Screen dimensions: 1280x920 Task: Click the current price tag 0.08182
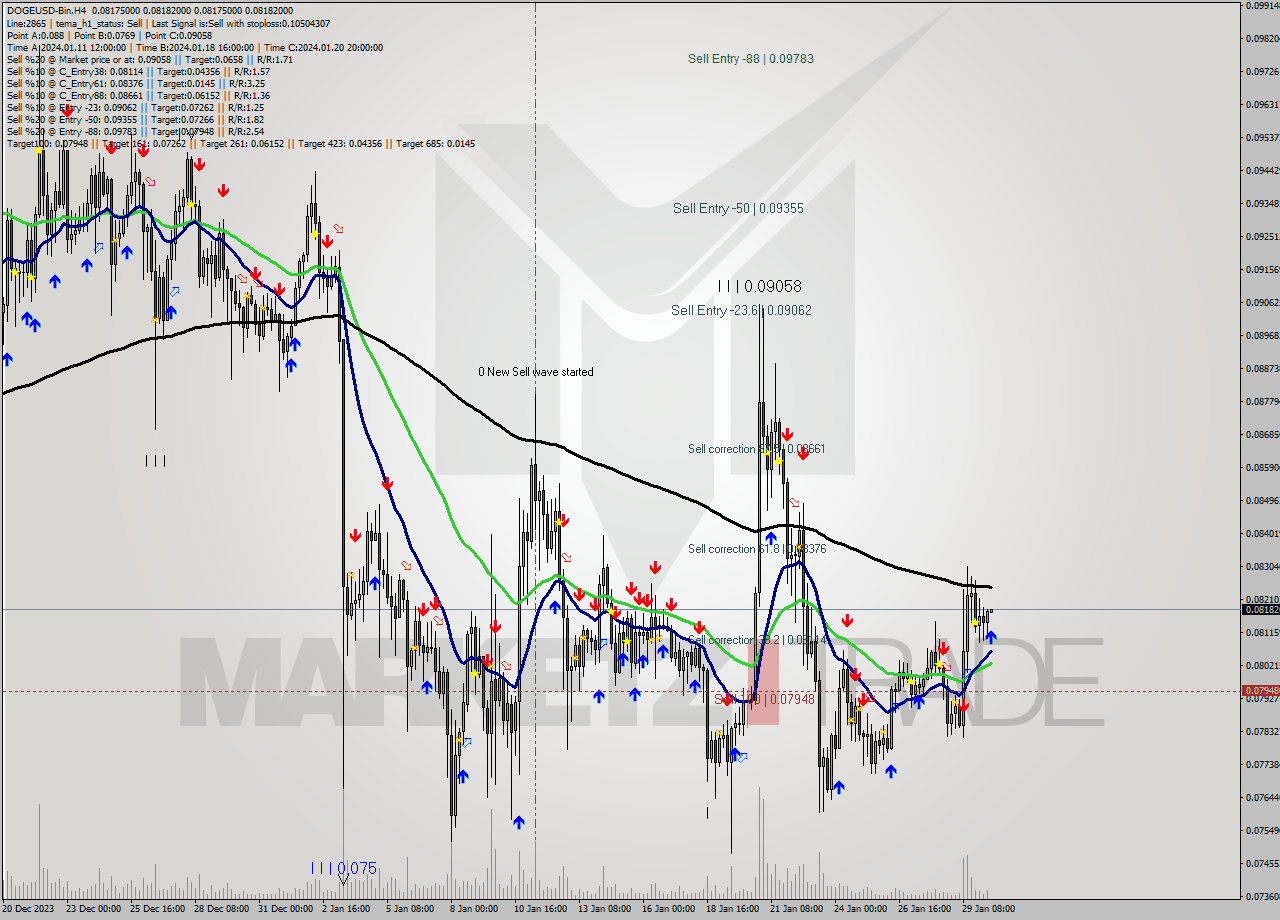pyautogui.click(x=1260, y=609)
